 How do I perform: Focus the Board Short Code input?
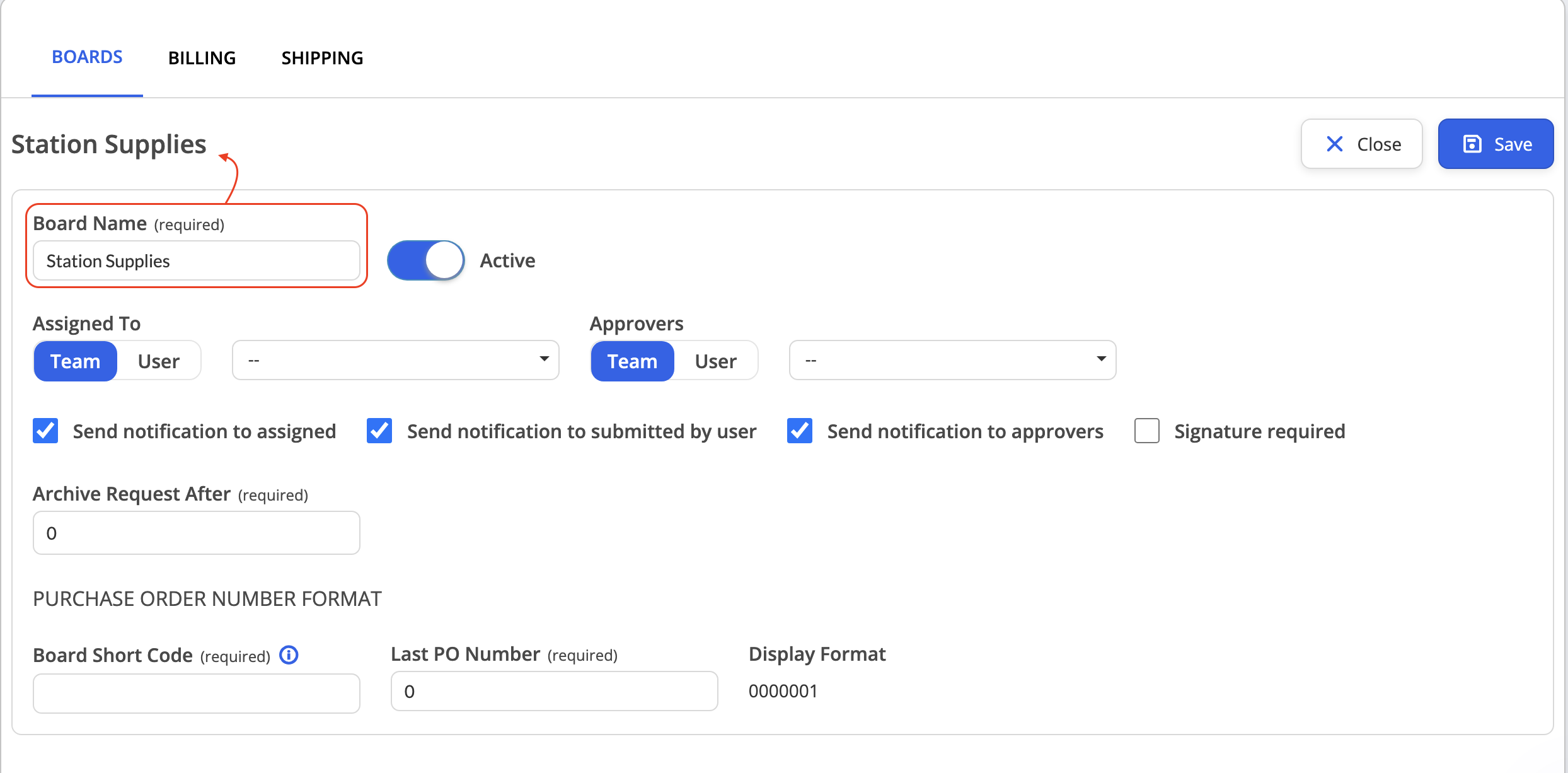197,693
